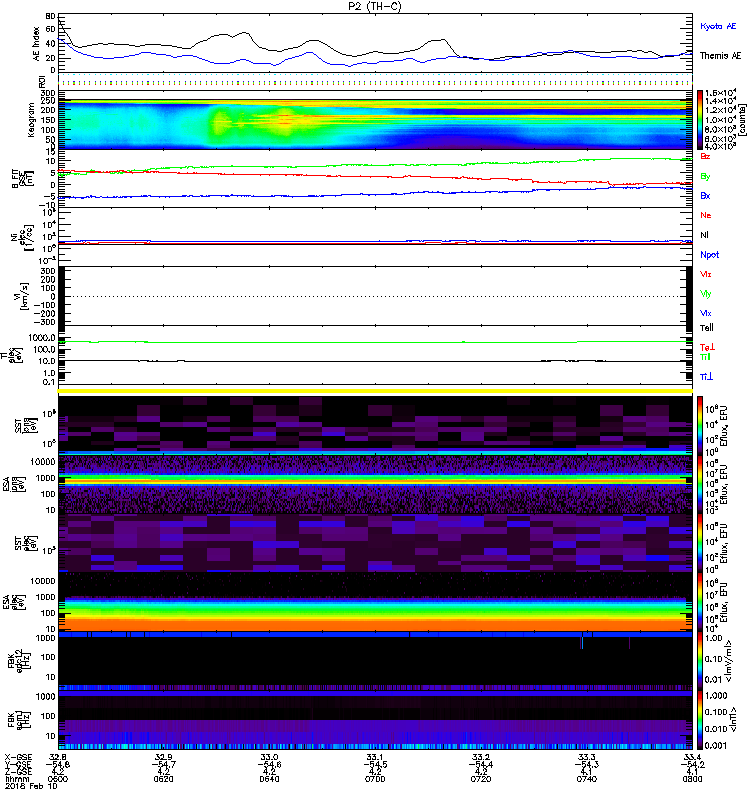Click the 'B_FIT GSE [nT]' axis label
This screenshot has height=800, width=750.
point(22,178)
